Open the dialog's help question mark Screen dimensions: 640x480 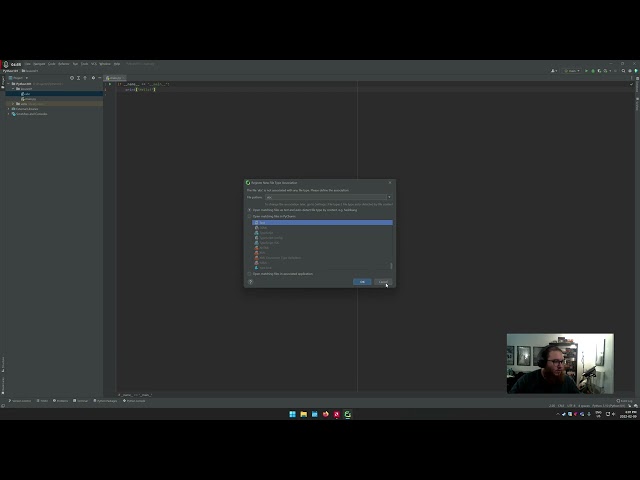click(x=251, y=282)
